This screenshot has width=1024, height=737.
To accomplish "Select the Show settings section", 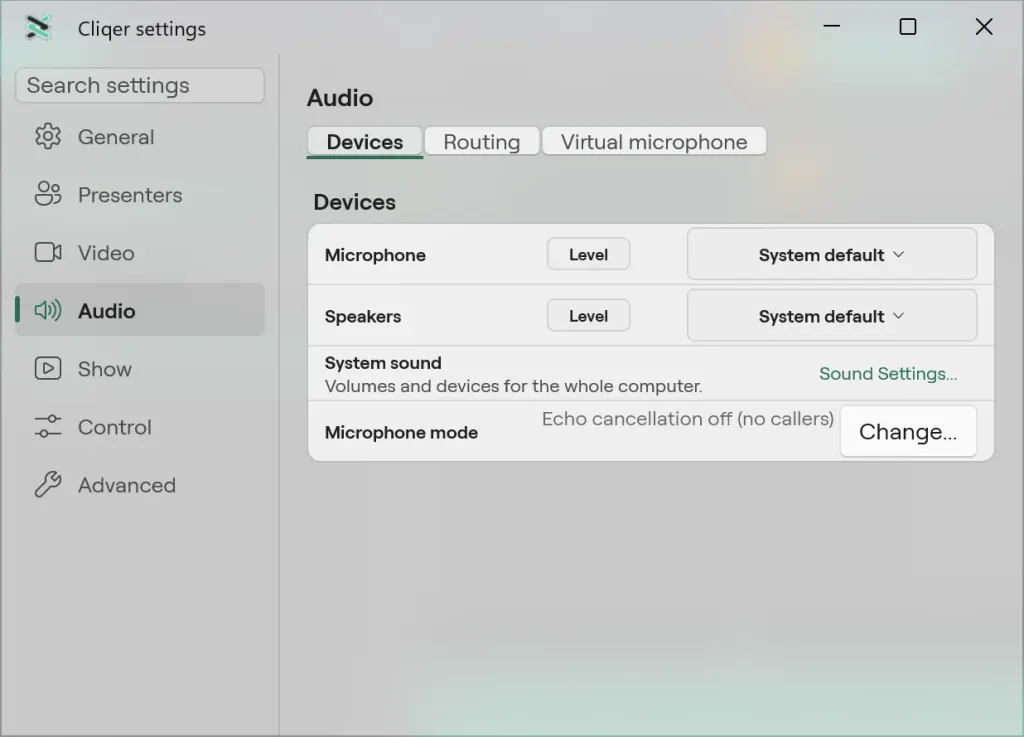I will (140, 369).
